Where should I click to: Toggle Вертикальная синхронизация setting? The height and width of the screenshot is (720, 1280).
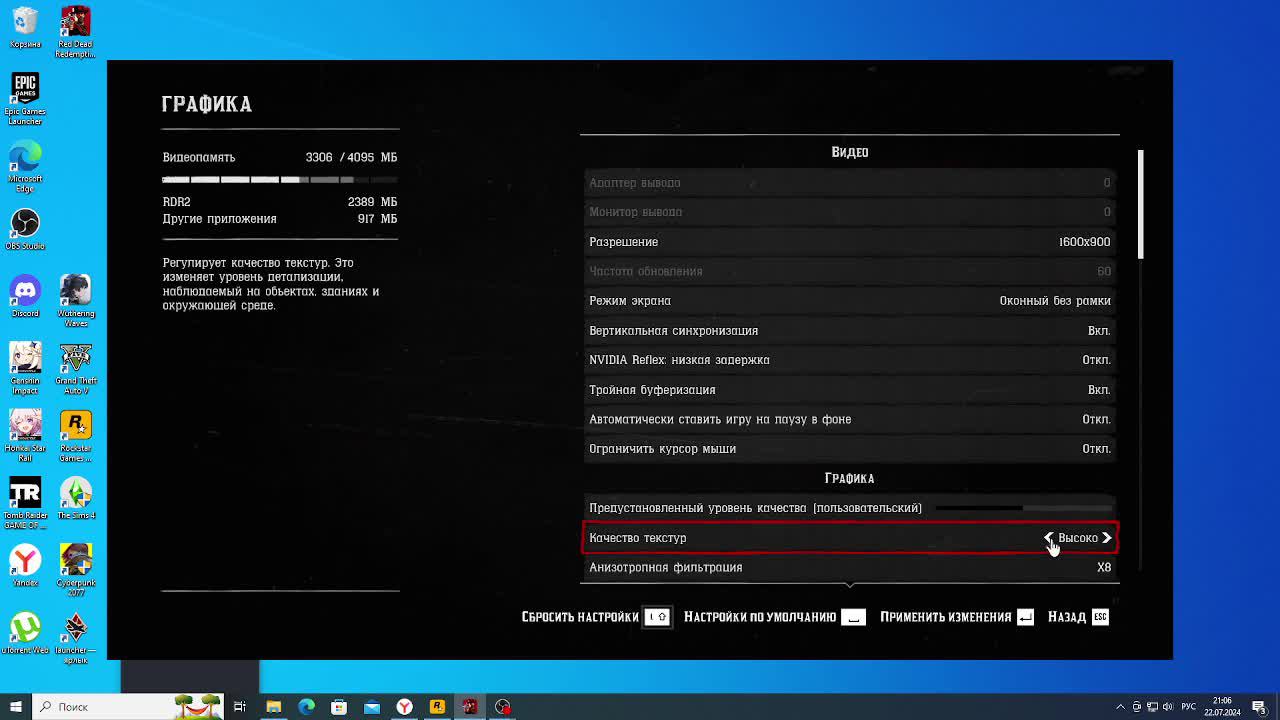click(x=850, y=331)
